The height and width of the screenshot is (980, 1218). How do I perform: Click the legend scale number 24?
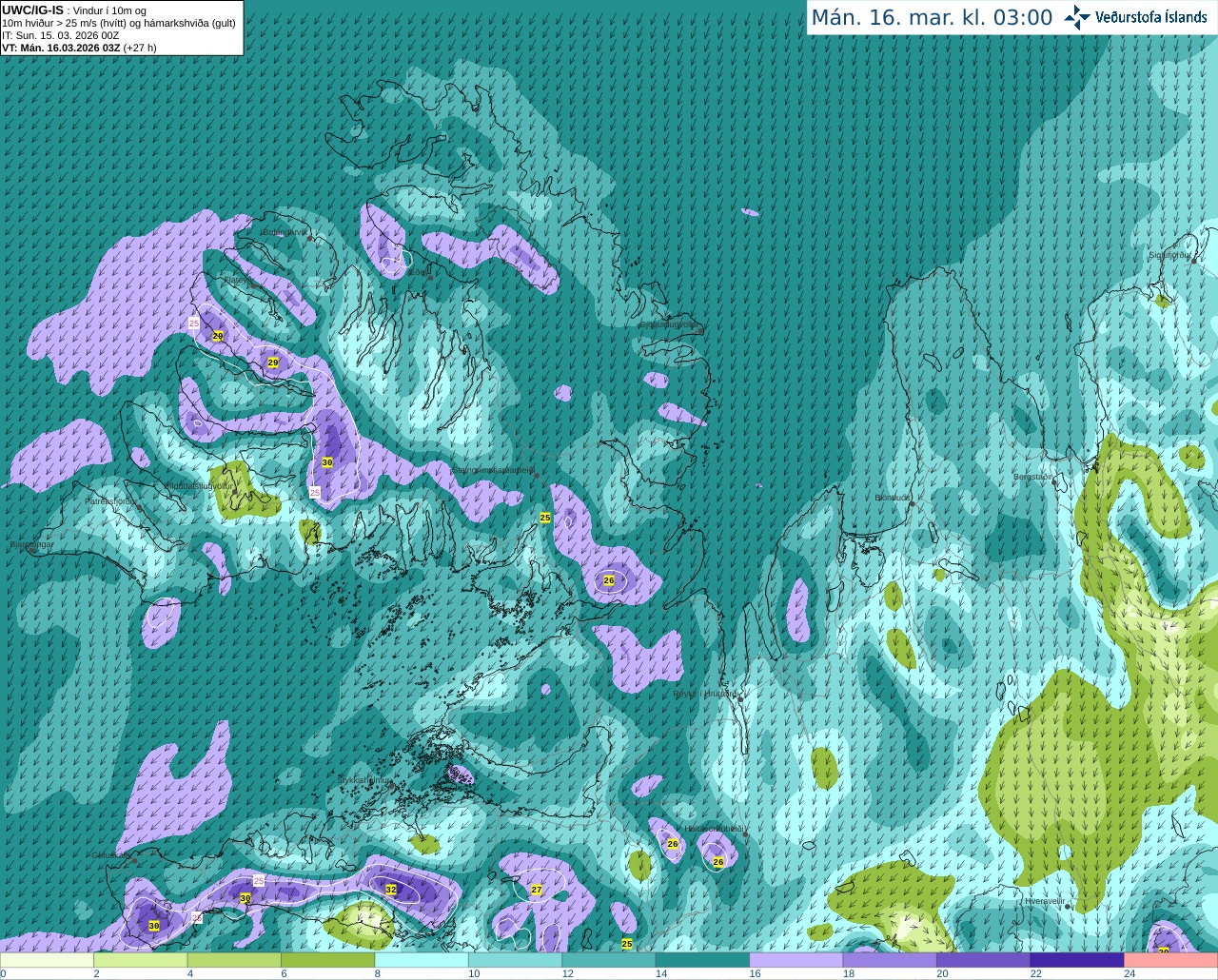1130,973
